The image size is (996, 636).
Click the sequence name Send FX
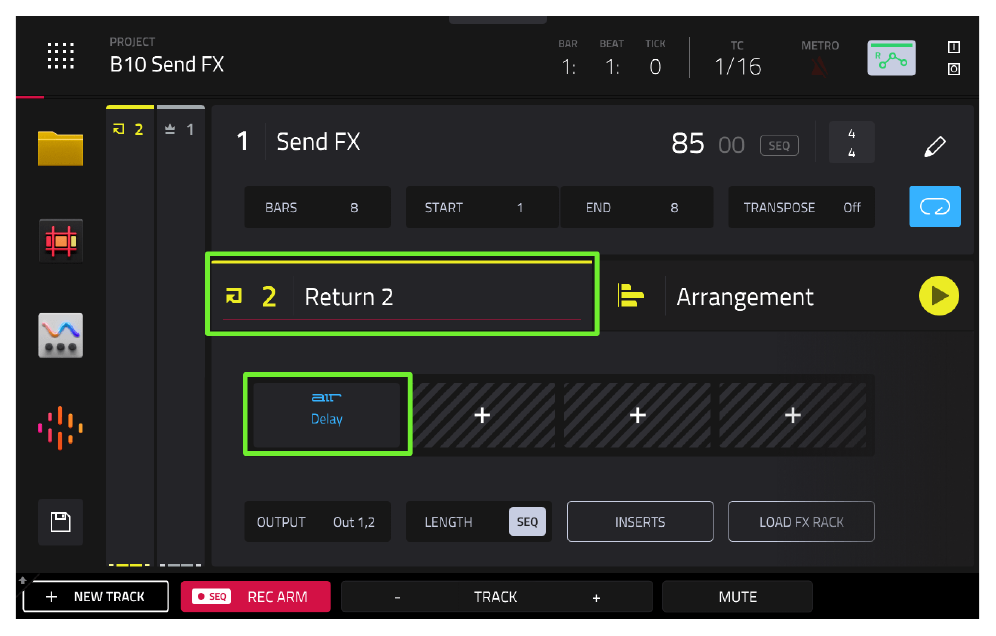(x=318, y=142)
